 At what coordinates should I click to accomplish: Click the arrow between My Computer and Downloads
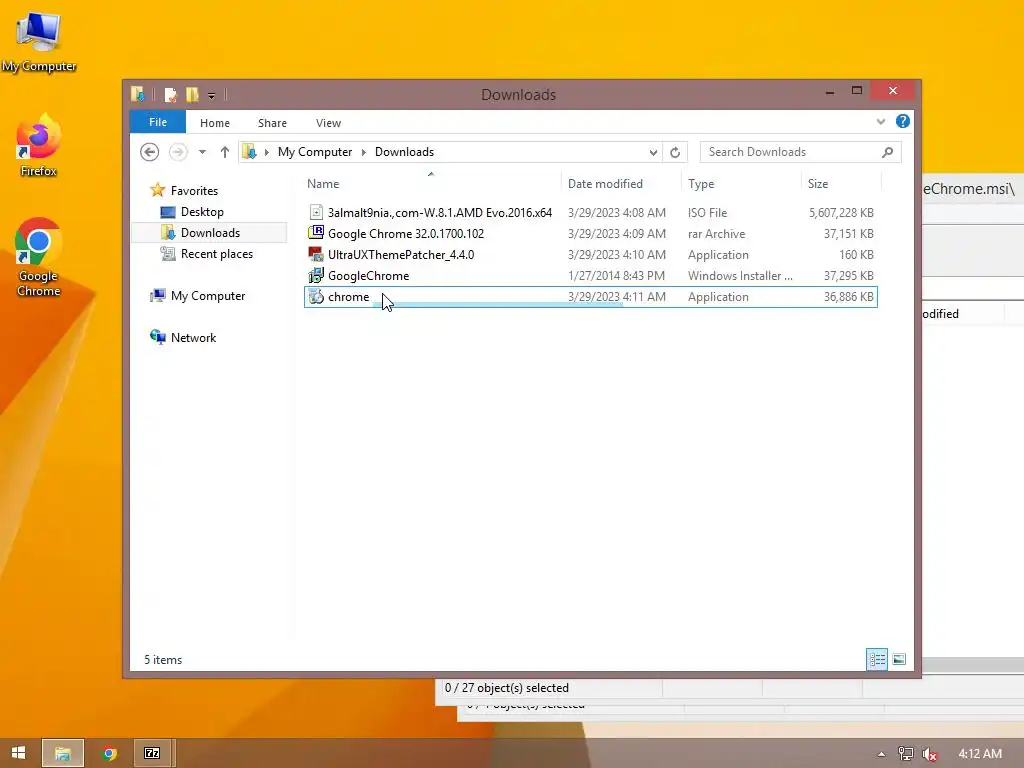click(x=364, y=152)
